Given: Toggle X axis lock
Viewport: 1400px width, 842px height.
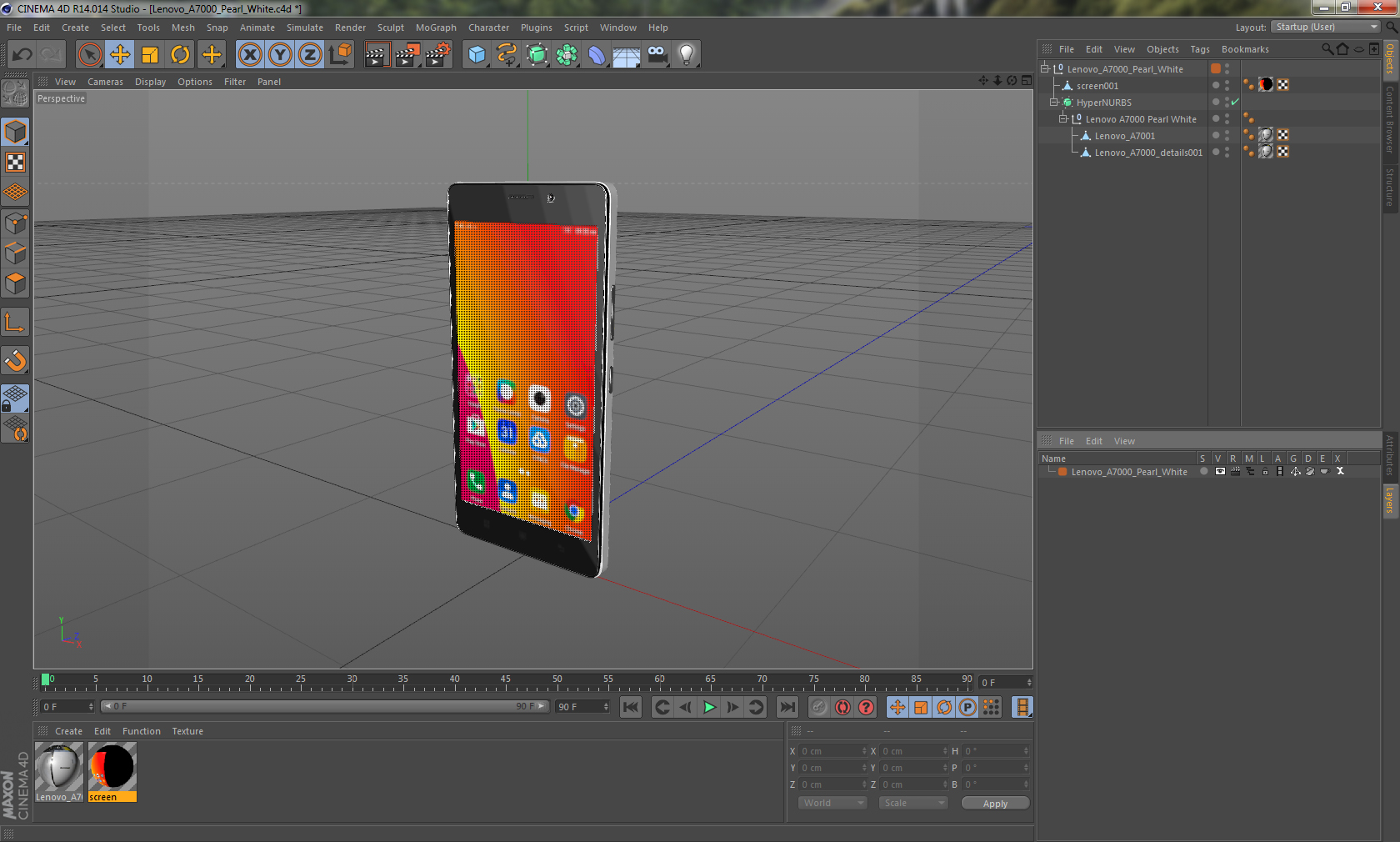Looking at the screenshot, I should [x=250, y=55].
